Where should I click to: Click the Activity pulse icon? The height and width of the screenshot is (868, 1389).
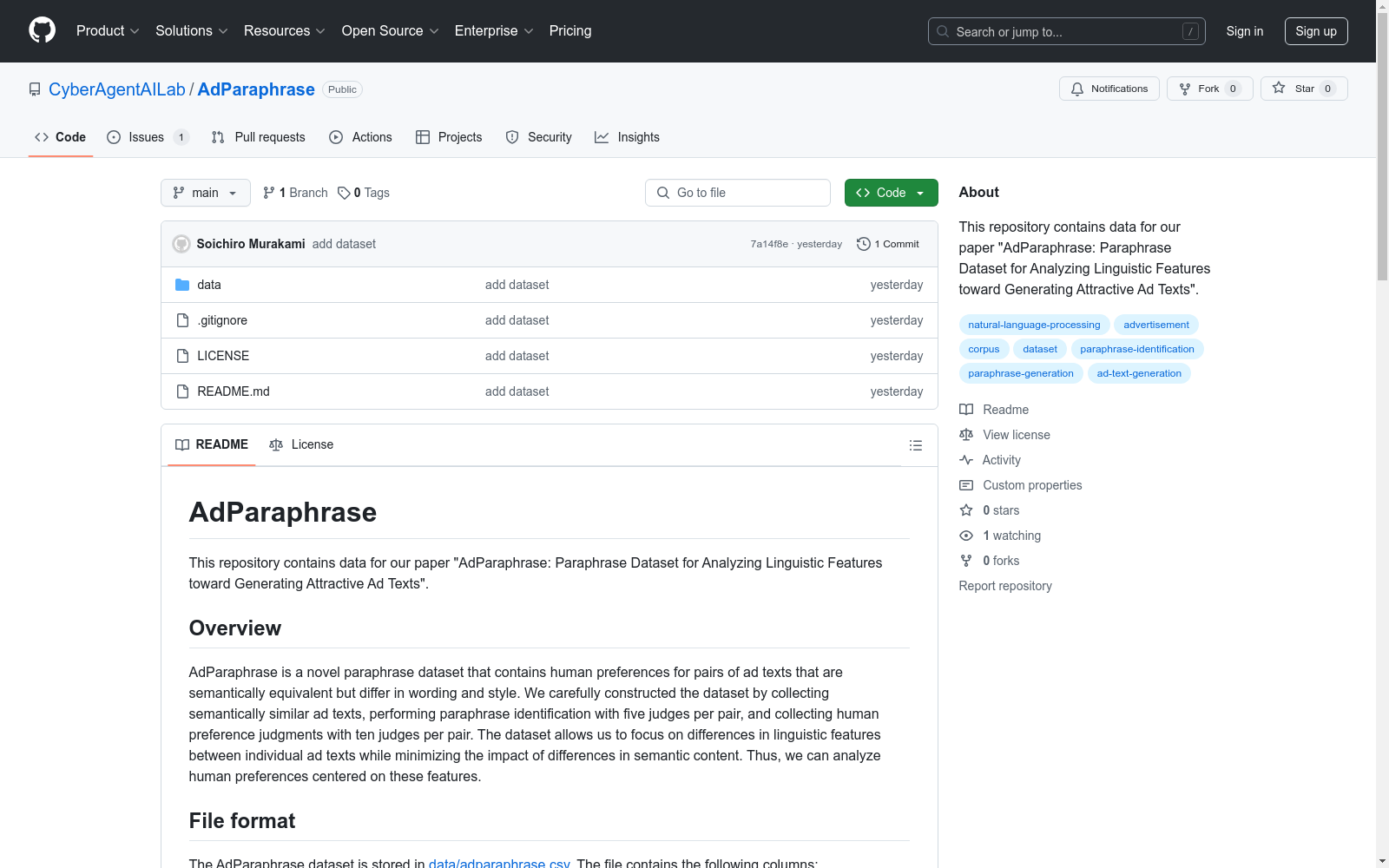click(966, 460)
